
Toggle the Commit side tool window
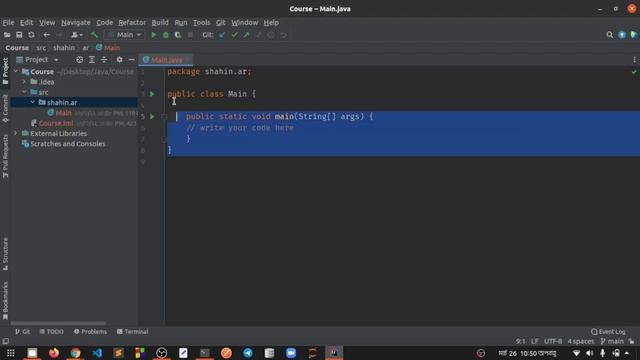(5, 108)
